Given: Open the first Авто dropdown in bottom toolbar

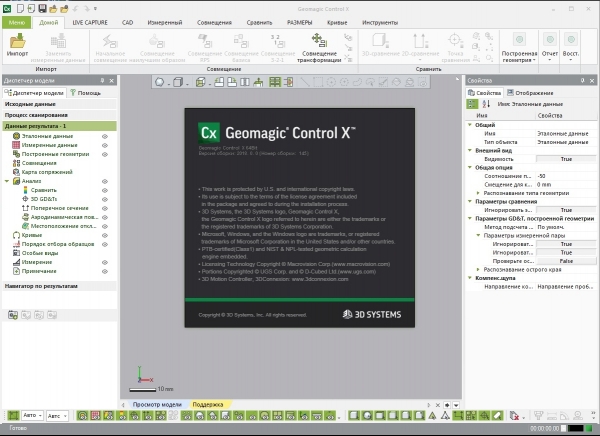Looking at the screenshot, I should (x=32, y=415).
